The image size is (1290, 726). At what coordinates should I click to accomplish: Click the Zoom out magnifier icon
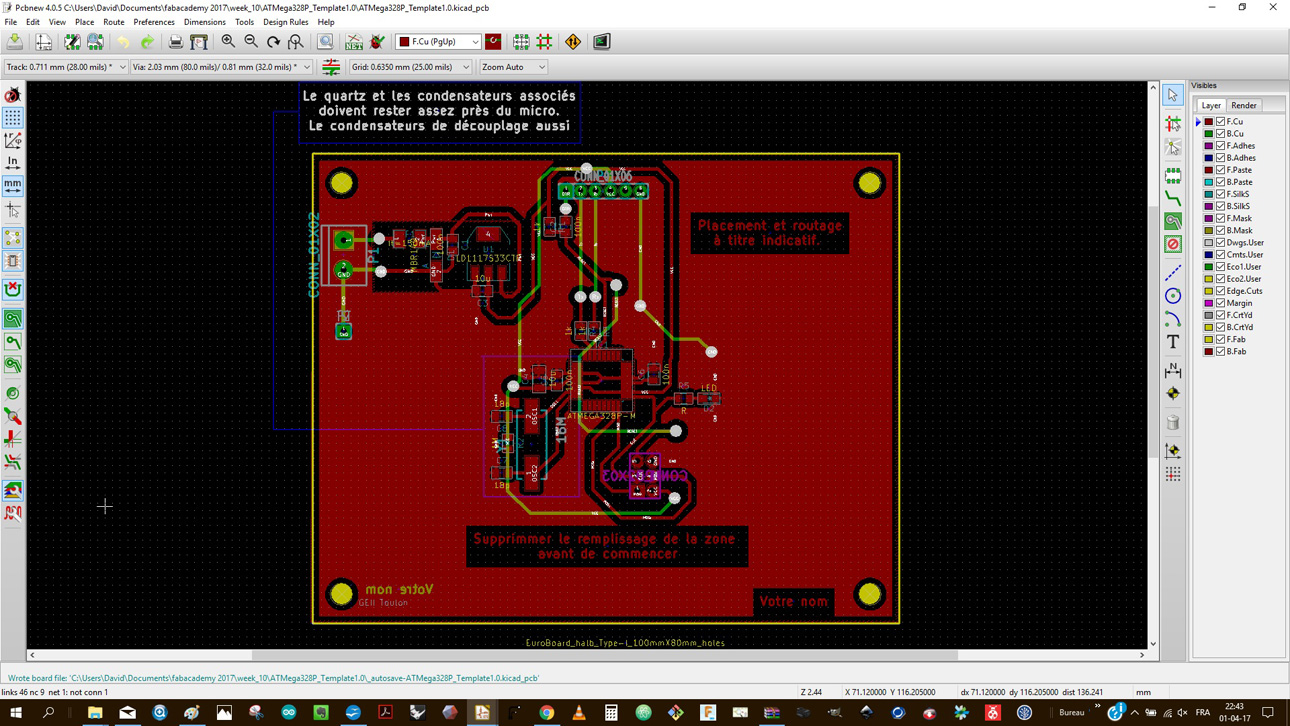251,42
